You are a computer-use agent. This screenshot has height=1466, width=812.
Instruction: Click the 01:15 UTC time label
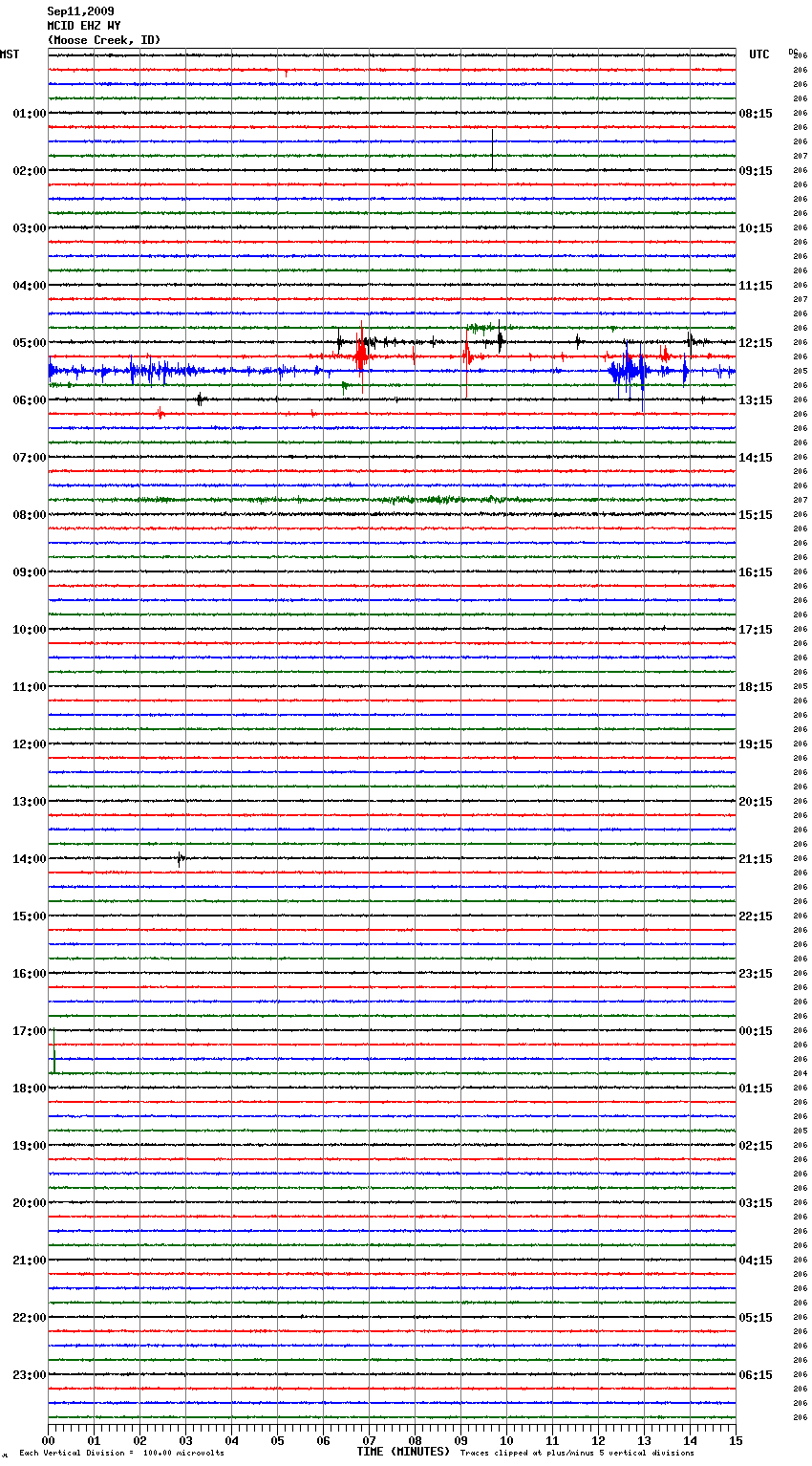(x=756, y=1089)
